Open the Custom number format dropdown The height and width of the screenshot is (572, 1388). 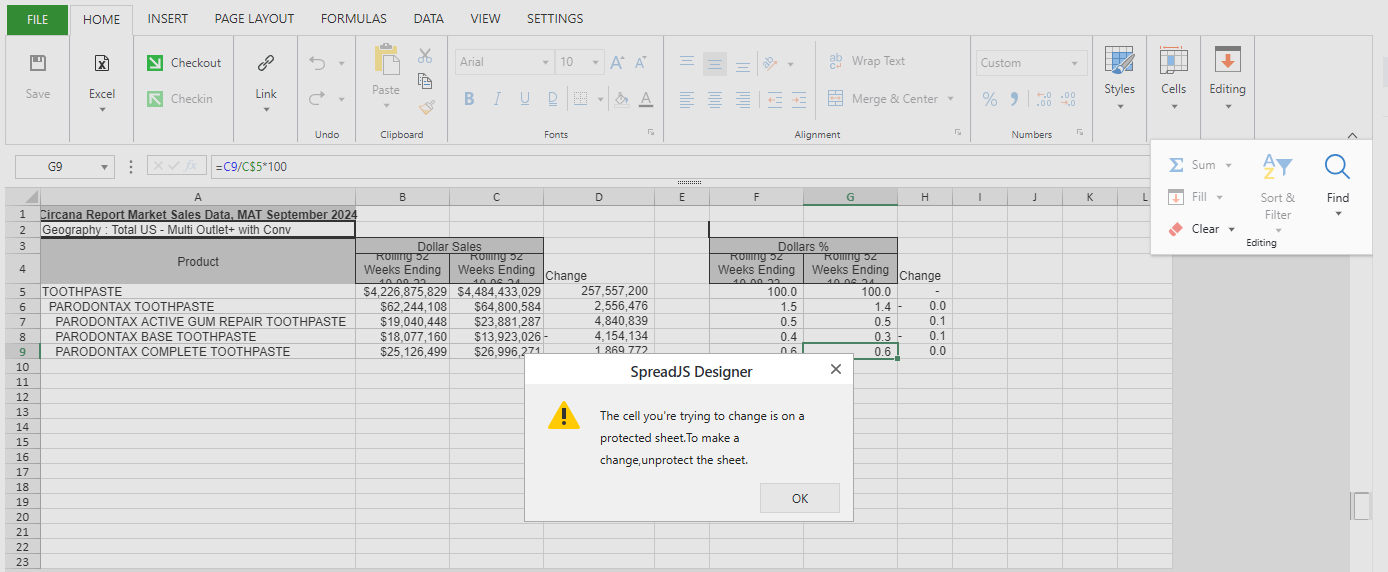(1074, 63)
